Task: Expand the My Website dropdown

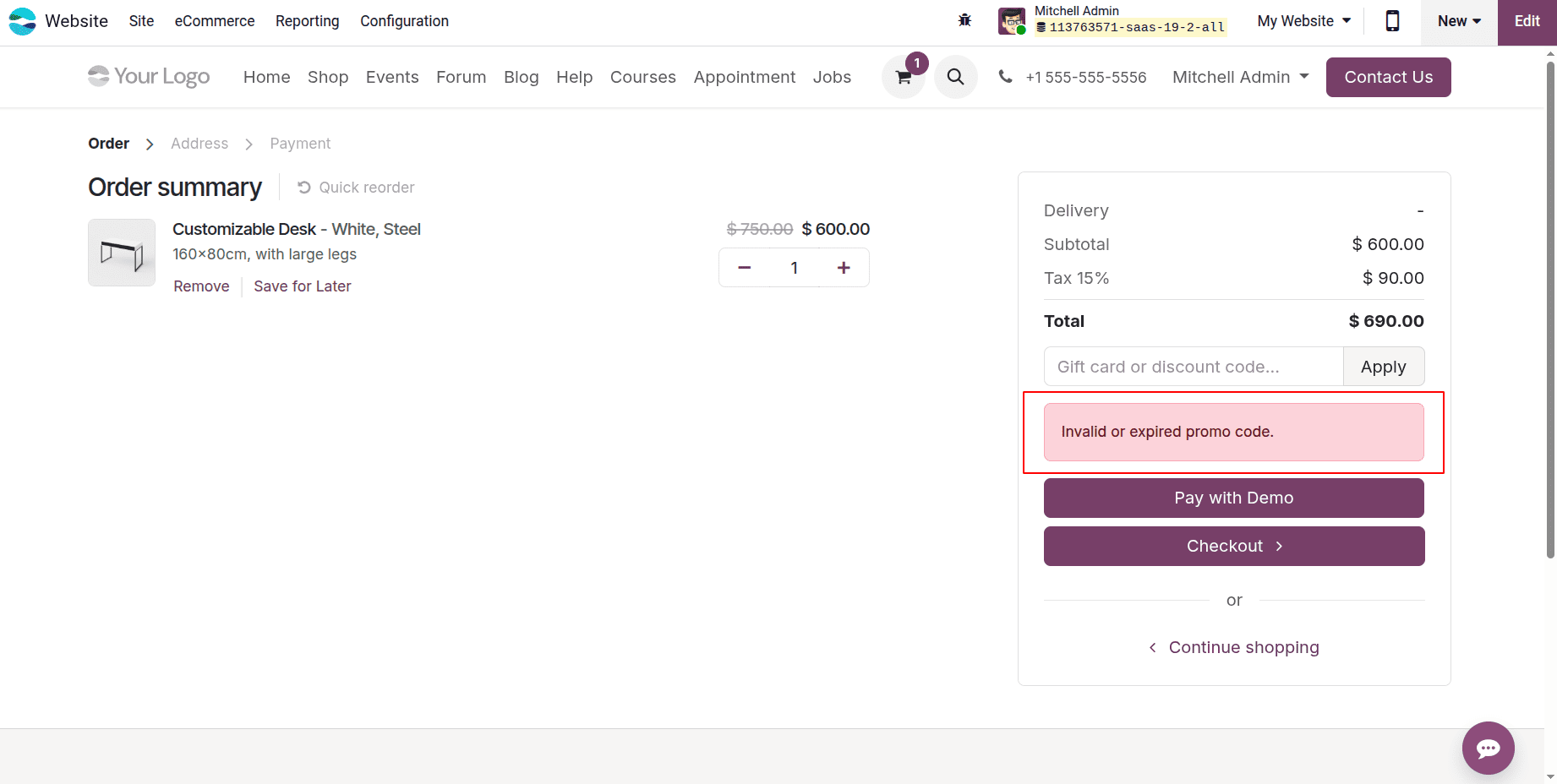Action: pyautogui.click(x=1303, y=21)
